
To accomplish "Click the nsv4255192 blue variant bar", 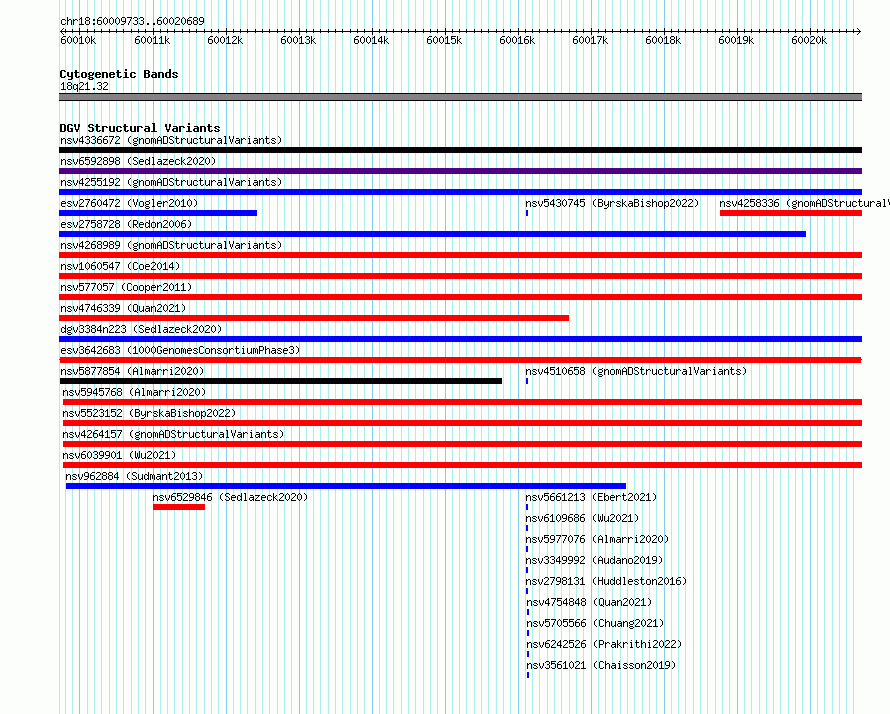I will point(460,192).
